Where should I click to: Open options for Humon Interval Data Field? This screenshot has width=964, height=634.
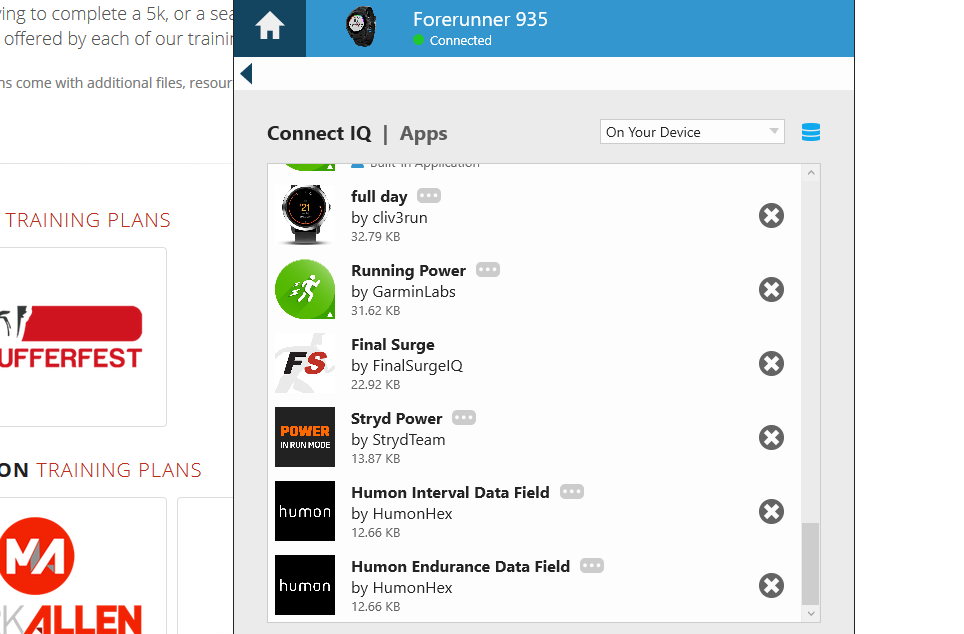571,491
